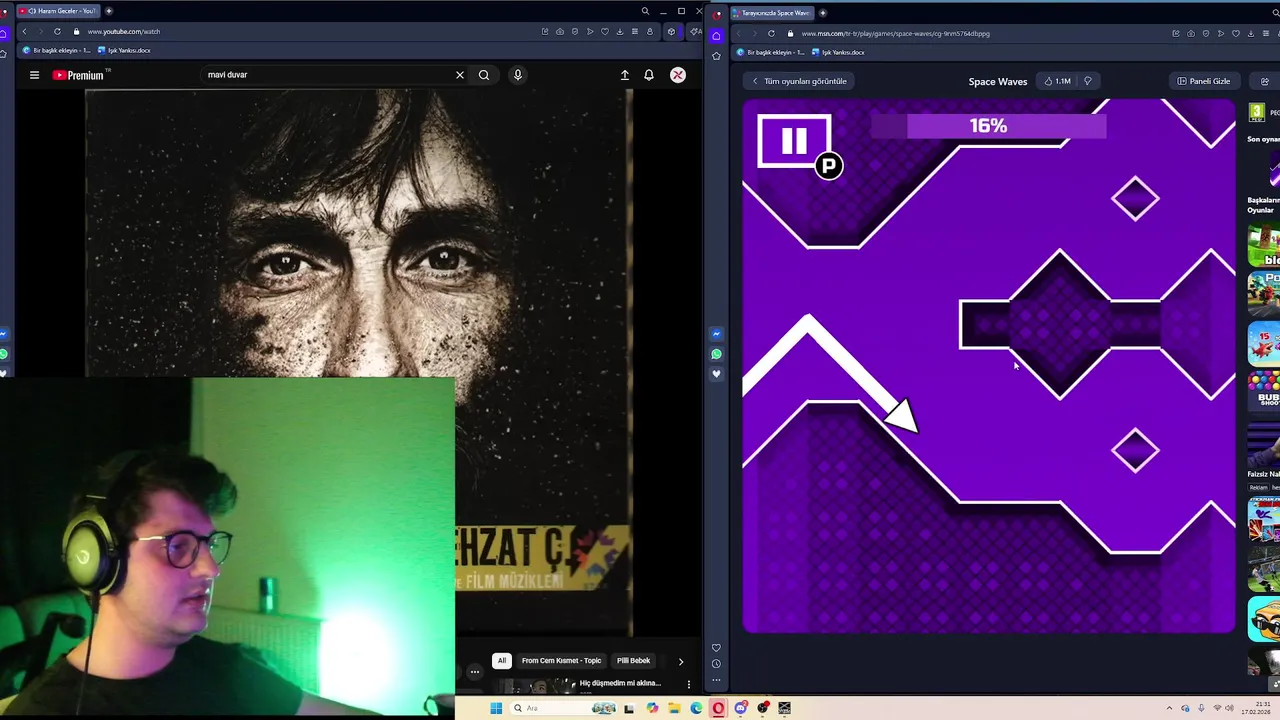Open Messenger in middle Opera sidebar

716,334
